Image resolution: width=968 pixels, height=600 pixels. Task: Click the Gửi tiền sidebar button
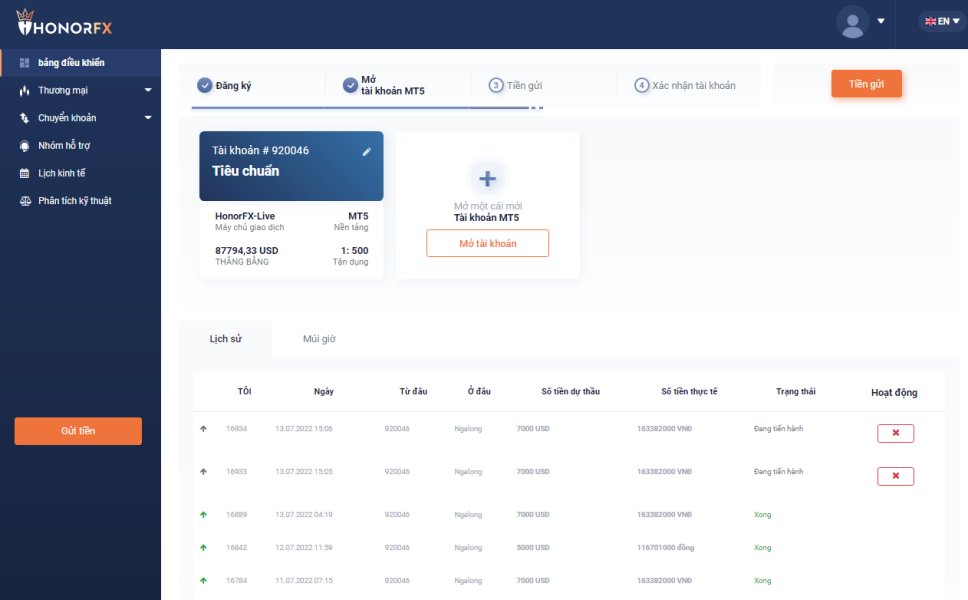(78, 431)
